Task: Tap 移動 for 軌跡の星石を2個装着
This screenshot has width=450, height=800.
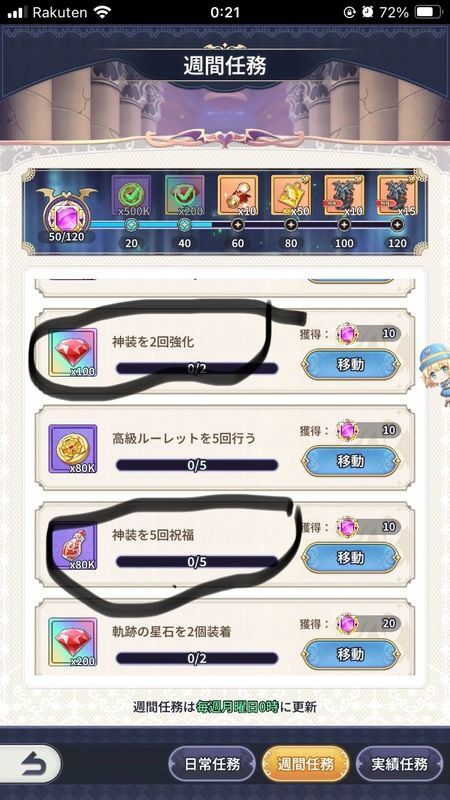Action: (351, 654)
